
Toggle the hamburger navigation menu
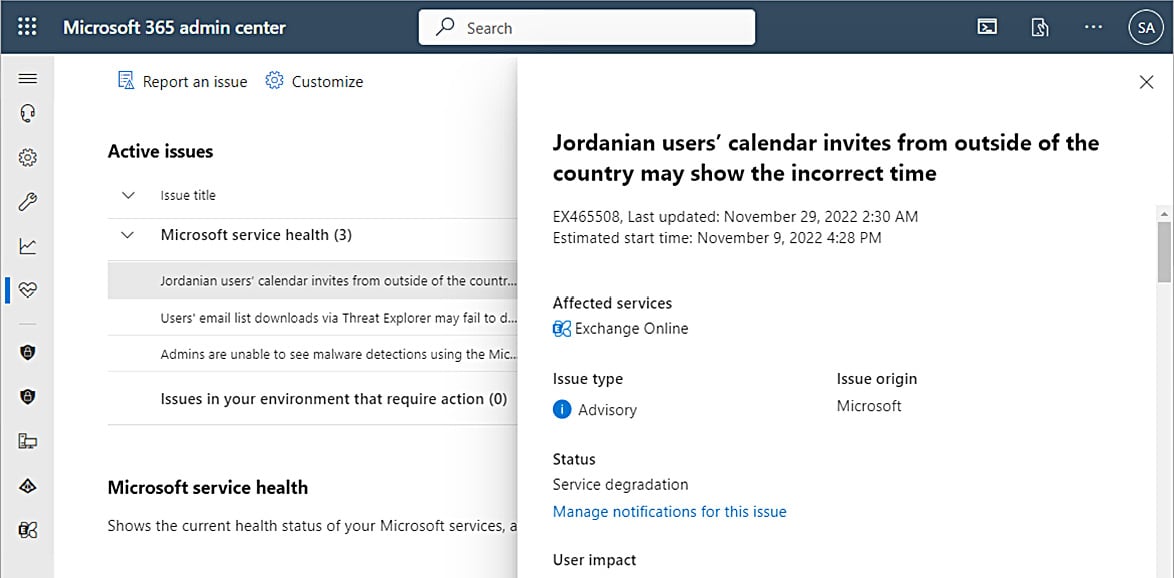pos(28,79)
